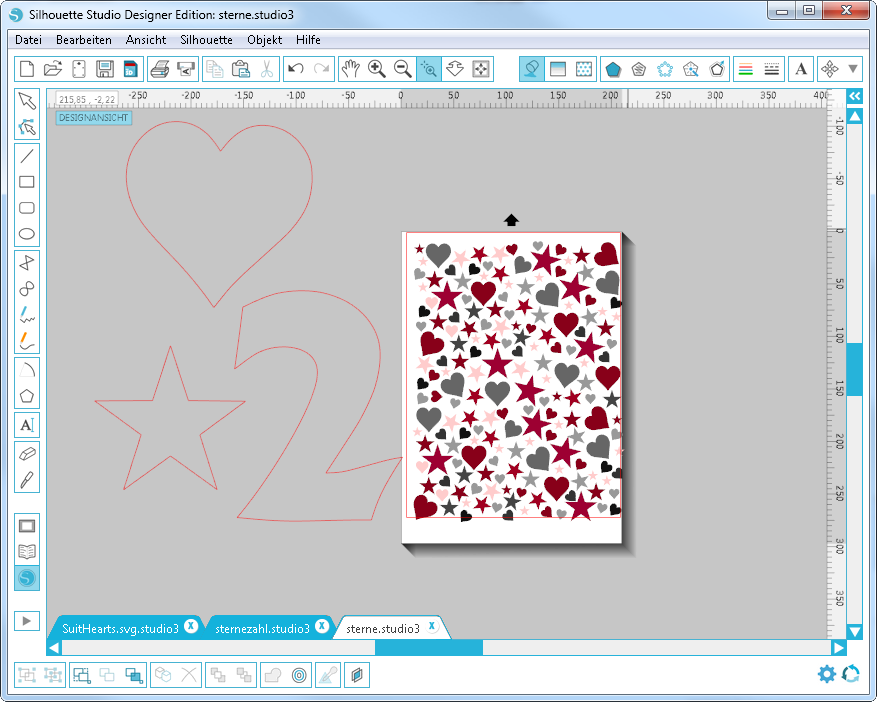
Task: Click the undo arrow
Action: [295, 69]
